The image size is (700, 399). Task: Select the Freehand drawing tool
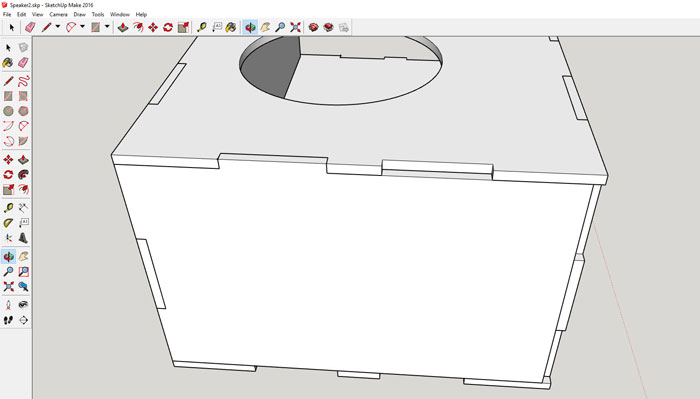(23, 81)
